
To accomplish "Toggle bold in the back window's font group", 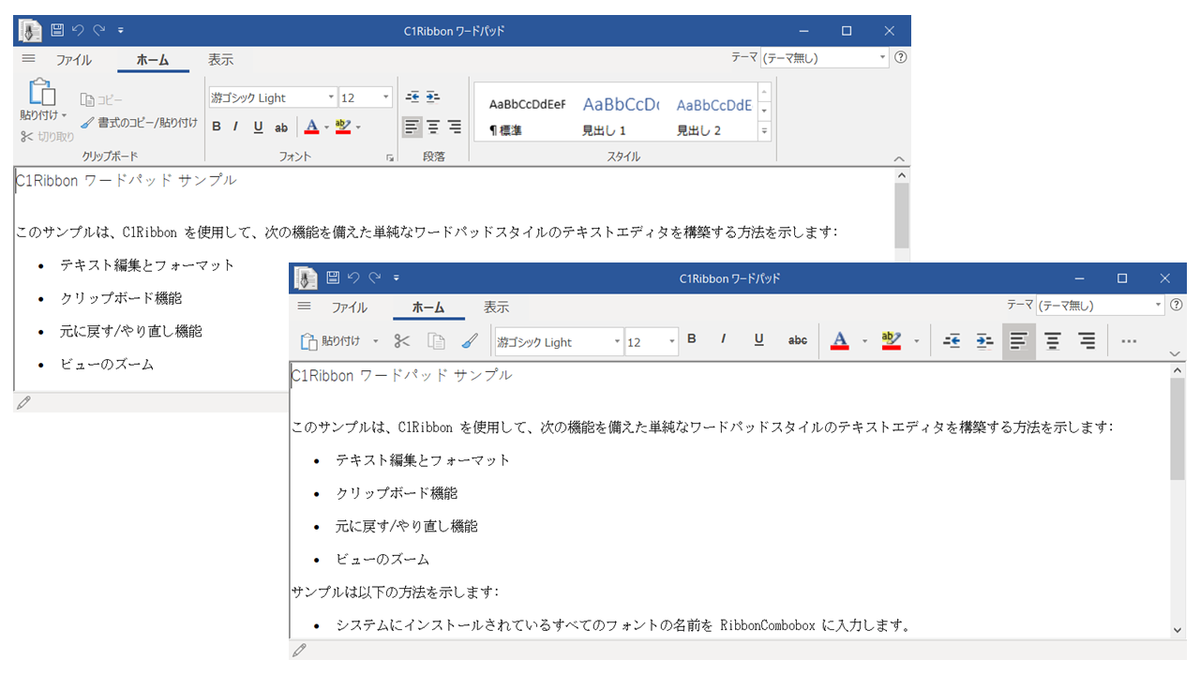I will (x=217, y=127).
